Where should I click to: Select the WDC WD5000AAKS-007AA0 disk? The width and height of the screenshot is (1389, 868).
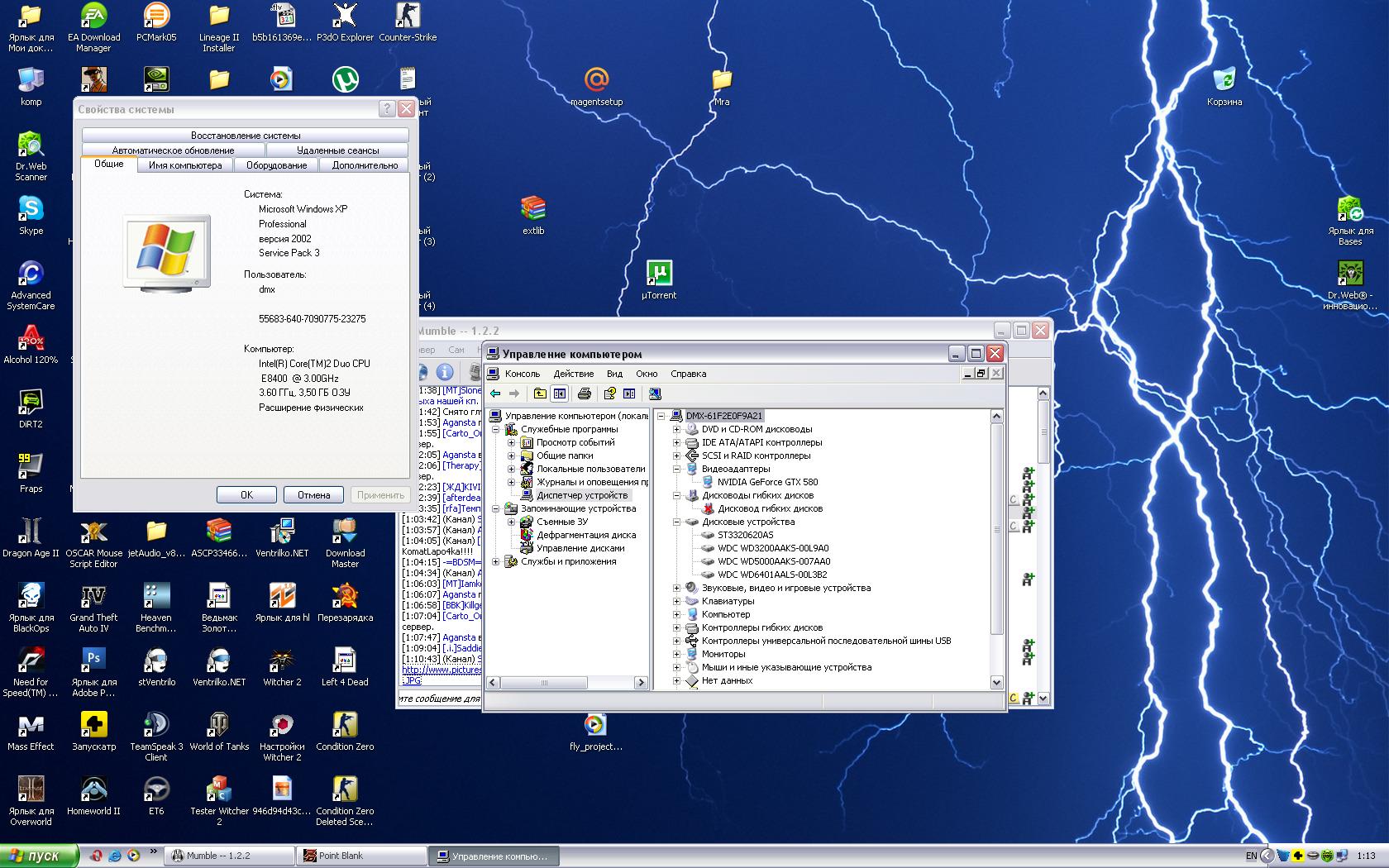pyautogui.click(x=774, y=561)
